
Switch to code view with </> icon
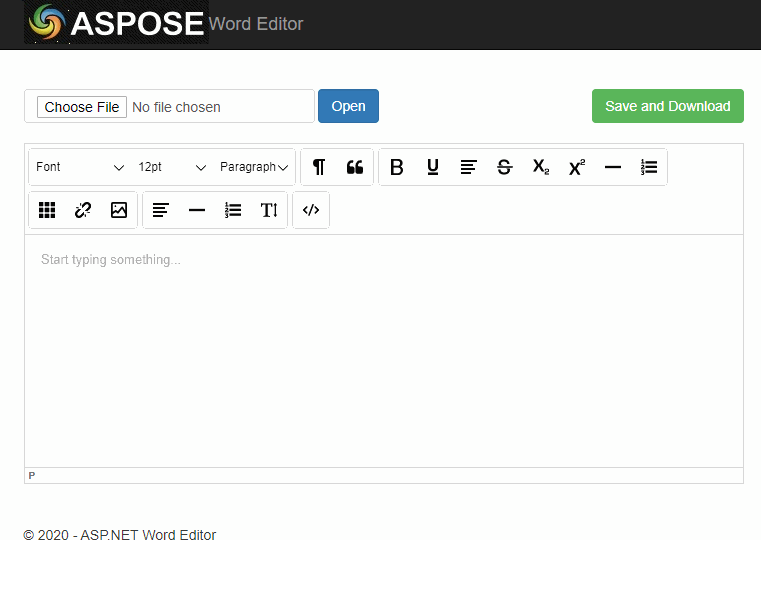coord(311,210)
